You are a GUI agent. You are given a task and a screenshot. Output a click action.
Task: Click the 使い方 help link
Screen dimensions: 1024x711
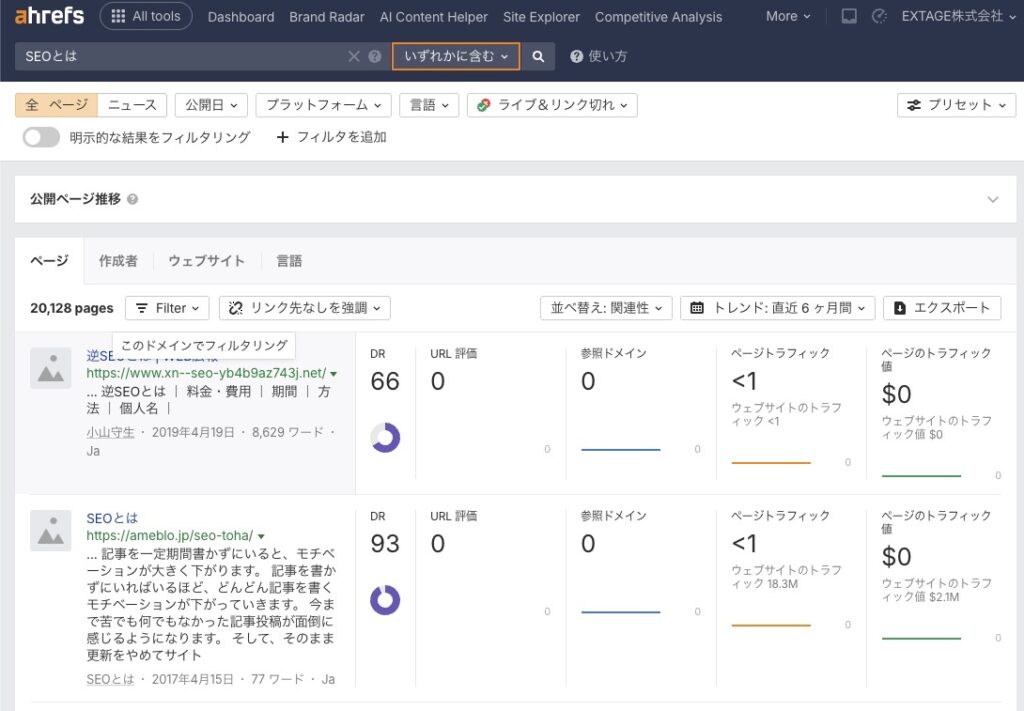pos(598,56)
